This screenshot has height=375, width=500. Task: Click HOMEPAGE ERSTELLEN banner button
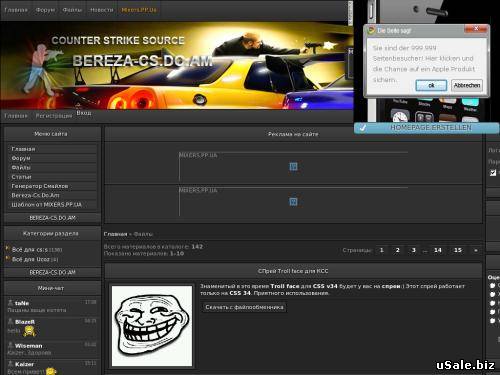coord(427,128)
